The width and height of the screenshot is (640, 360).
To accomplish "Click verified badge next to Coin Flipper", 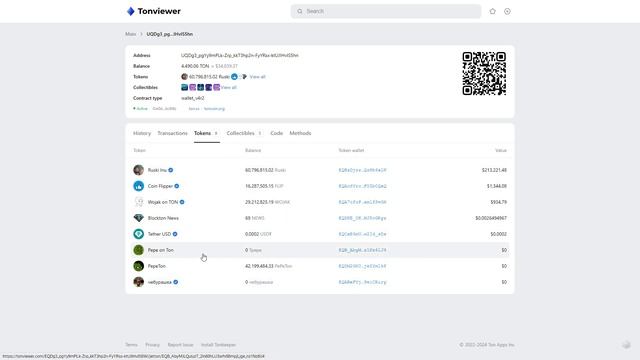I will tap(177, 186).
